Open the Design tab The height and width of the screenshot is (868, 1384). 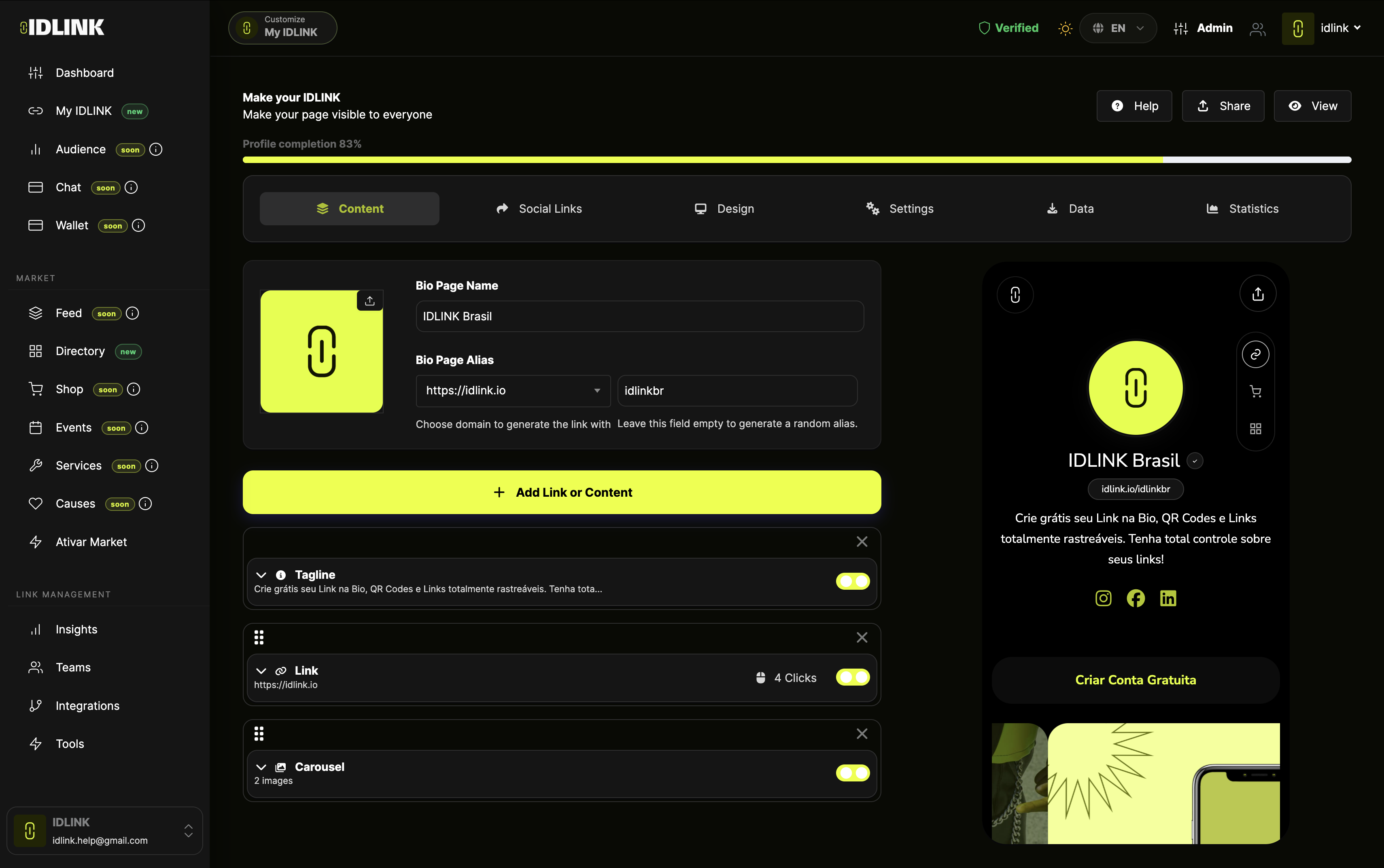[x=724, y=208]
